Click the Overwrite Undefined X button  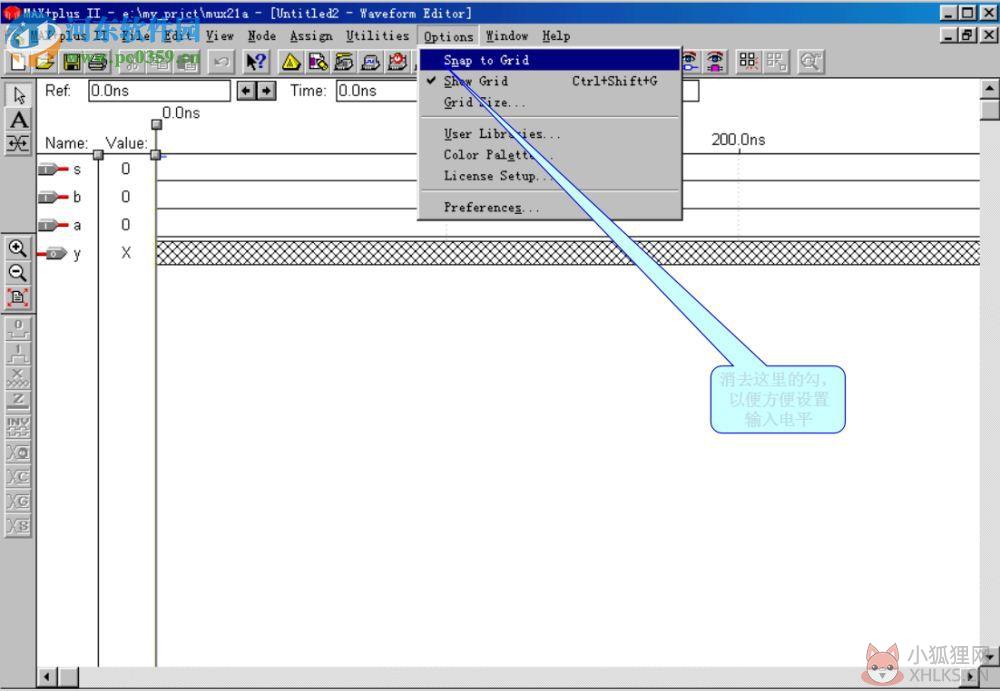click(x=18, y=378)
